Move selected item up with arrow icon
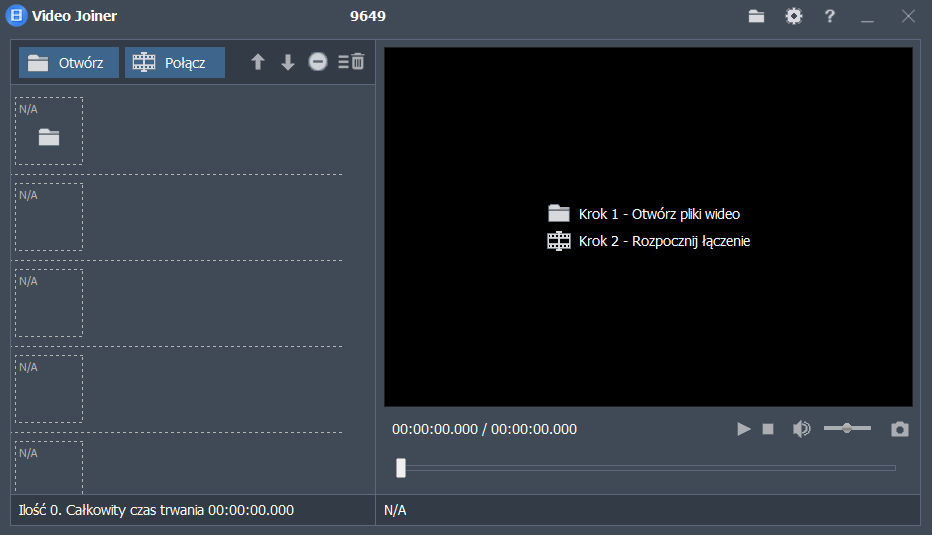 tap(257, 62)
